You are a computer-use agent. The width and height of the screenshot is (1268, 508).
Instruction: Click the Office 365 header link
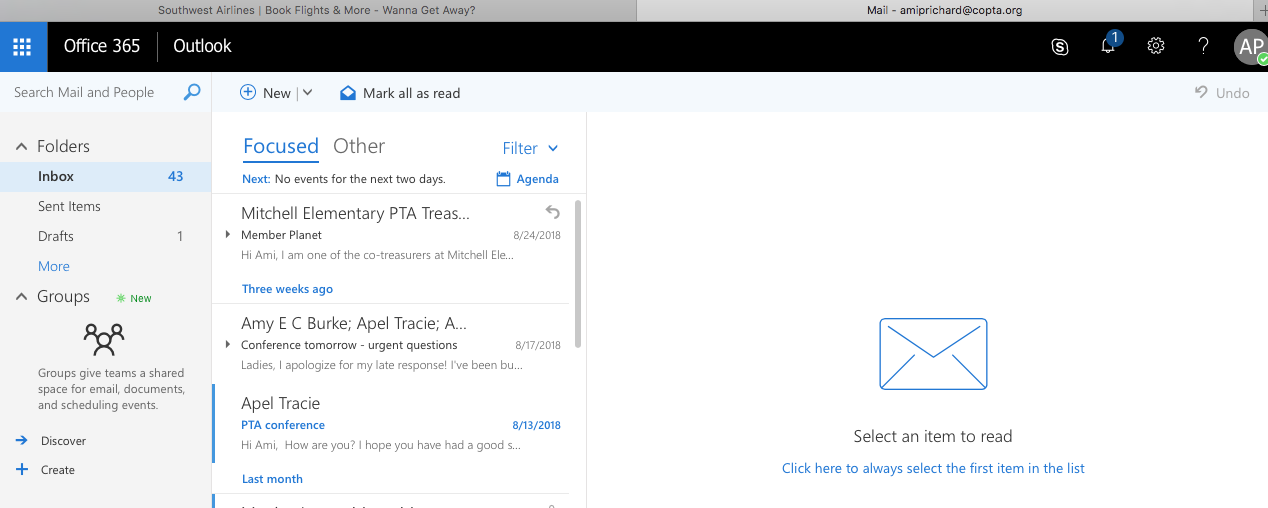coord(102,46)
